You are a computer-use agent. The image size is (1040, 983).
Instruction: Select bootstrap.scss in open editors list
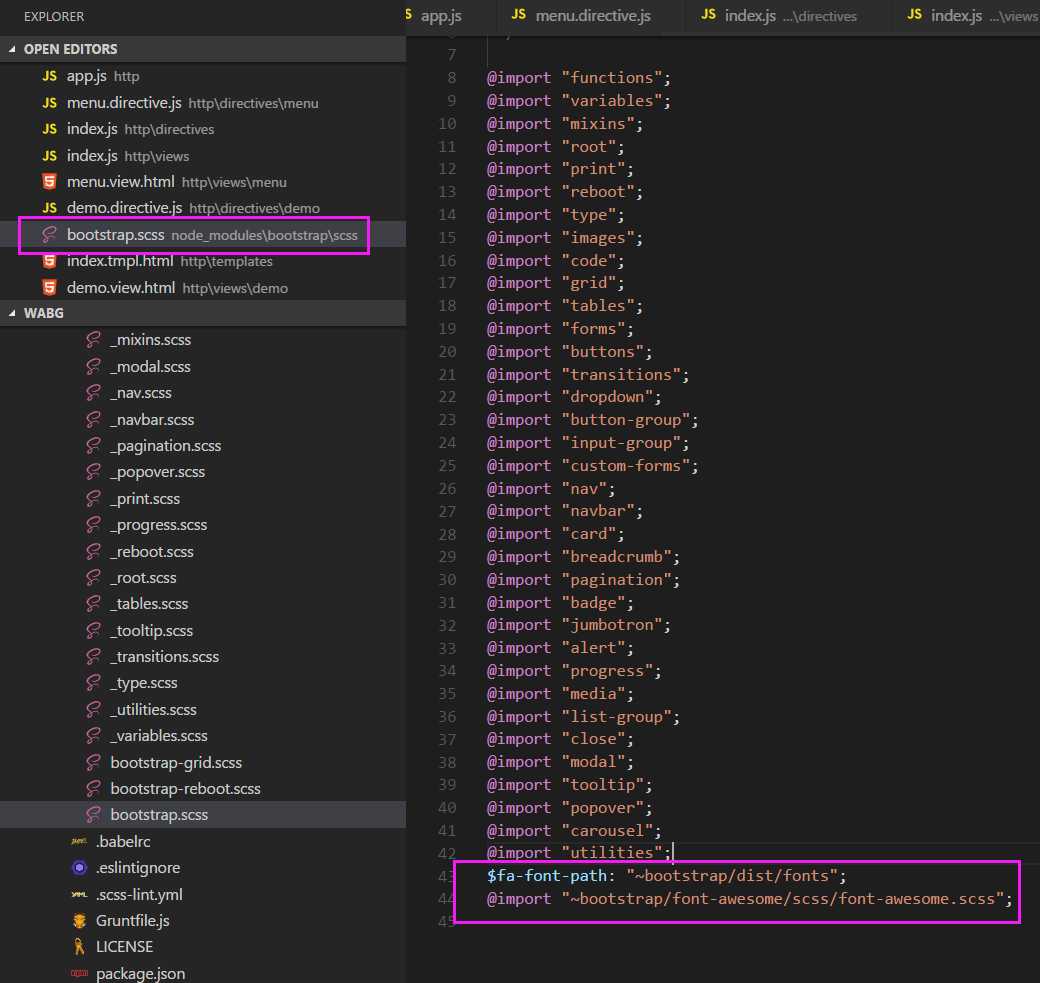pyautogui.click(x=203, y=235)
